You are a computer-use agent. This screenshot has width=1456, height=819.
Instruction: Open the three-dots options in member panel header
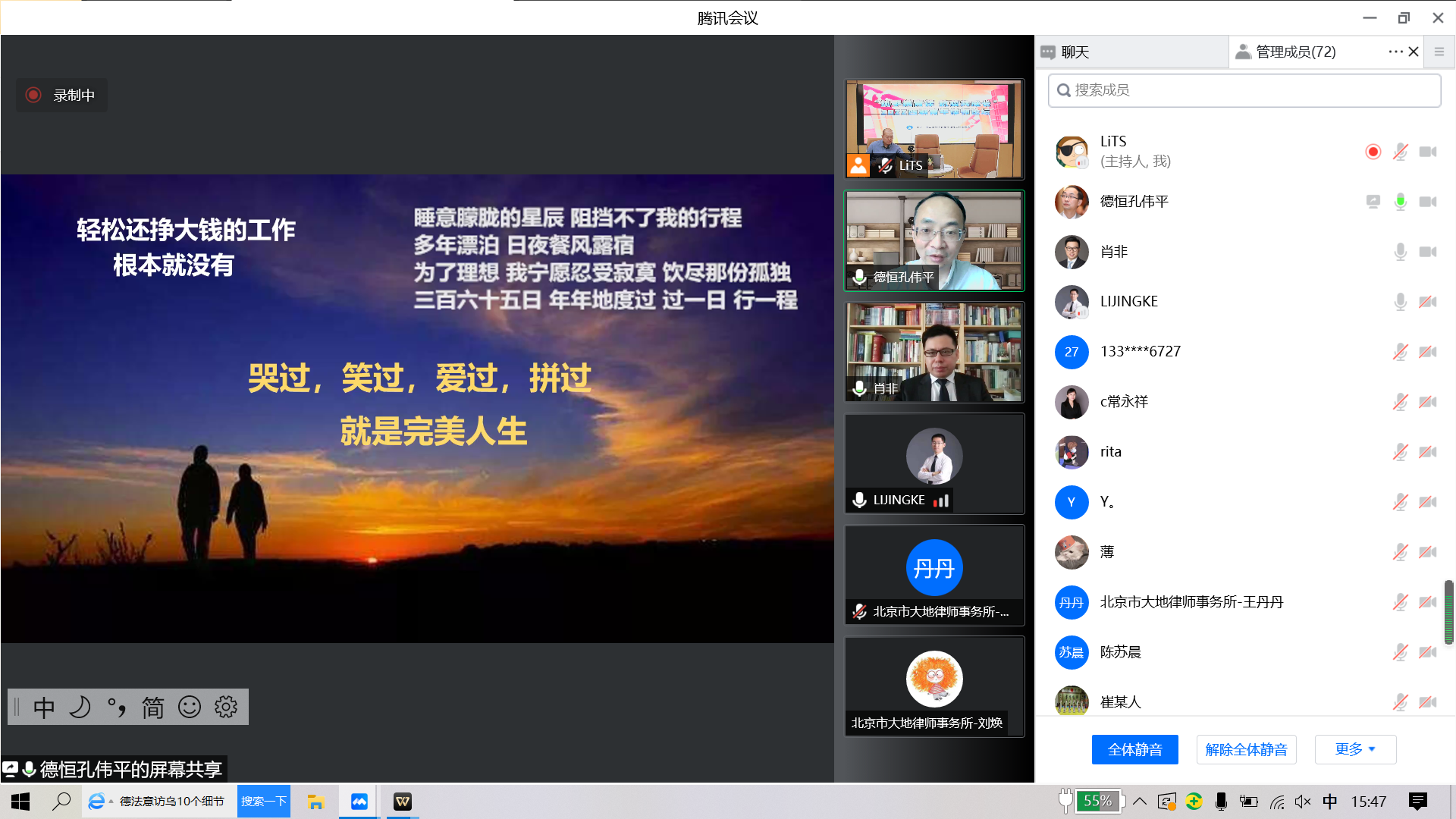pos(1395,52)
